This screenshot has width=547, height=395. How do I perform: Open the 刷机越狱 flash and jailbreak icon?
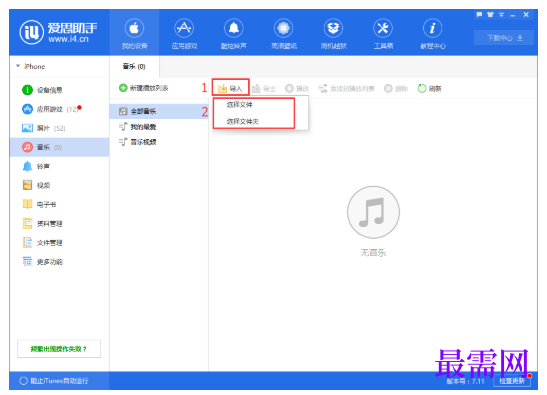click(x=334, y=33)
